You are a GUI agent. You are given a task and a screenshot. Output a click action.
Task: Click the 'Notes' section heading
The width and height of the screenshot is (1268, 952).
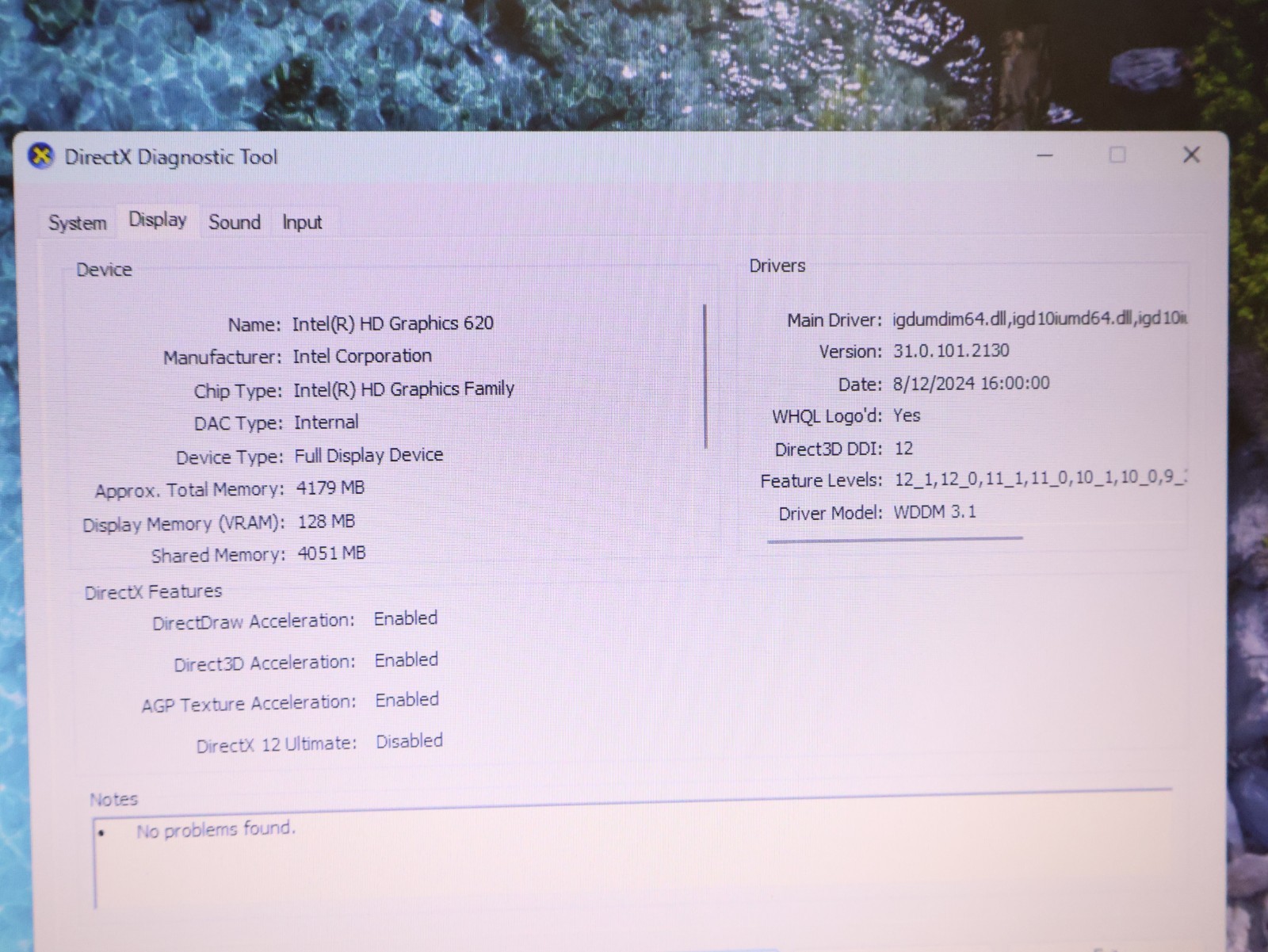point(113,799)
